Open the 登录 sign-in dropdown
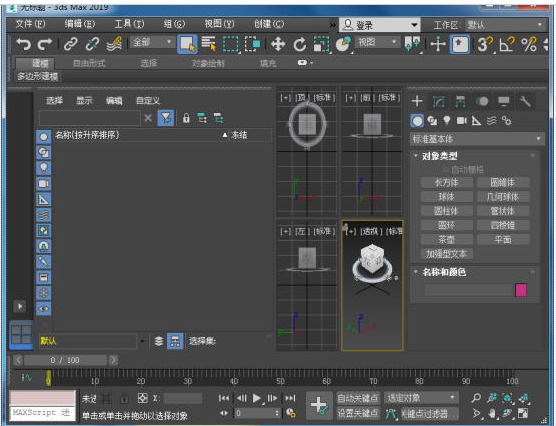556x426 pixels. [x=379, y=25]
